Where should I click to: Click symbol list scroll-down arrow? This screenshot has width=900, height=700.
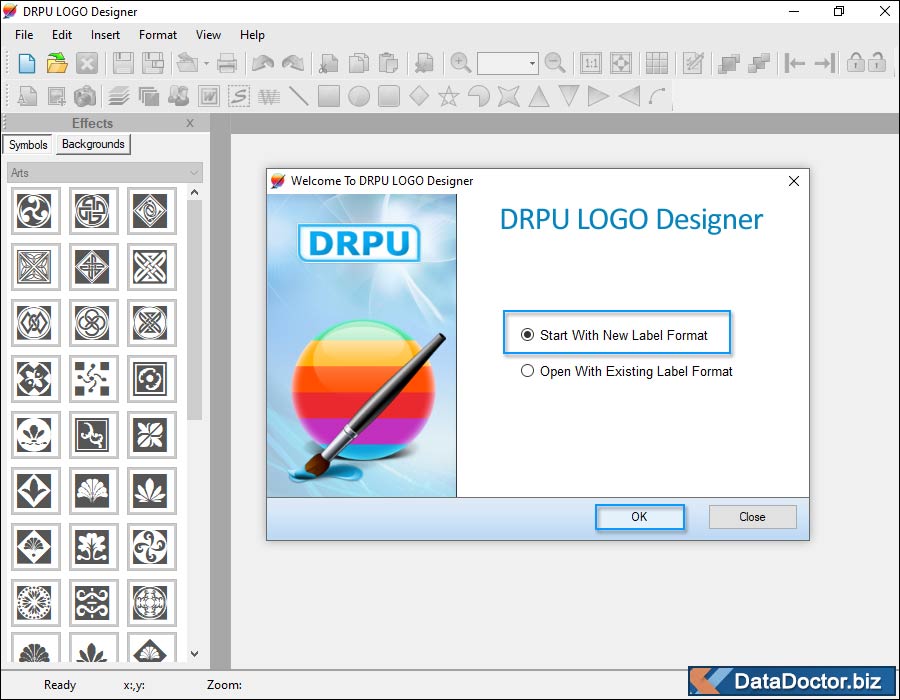click(195, 654)
